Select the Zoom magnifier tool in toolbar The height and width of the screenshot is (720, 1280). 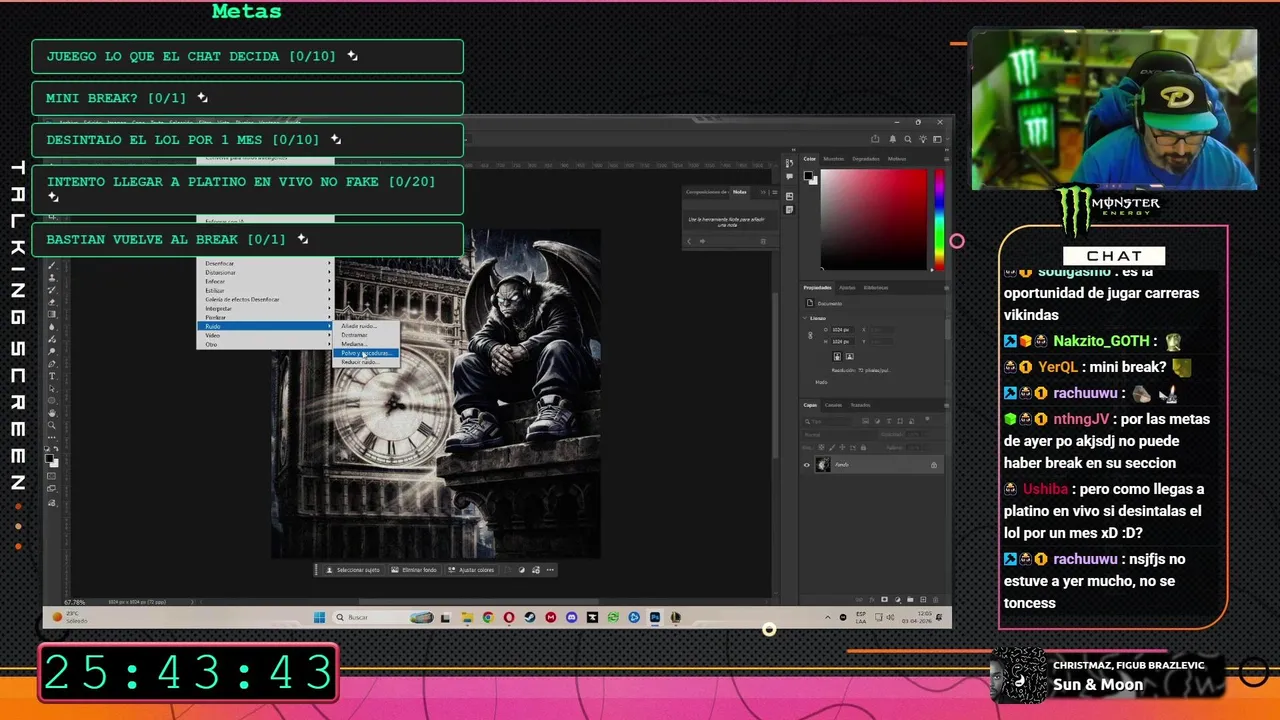(52, 425)
